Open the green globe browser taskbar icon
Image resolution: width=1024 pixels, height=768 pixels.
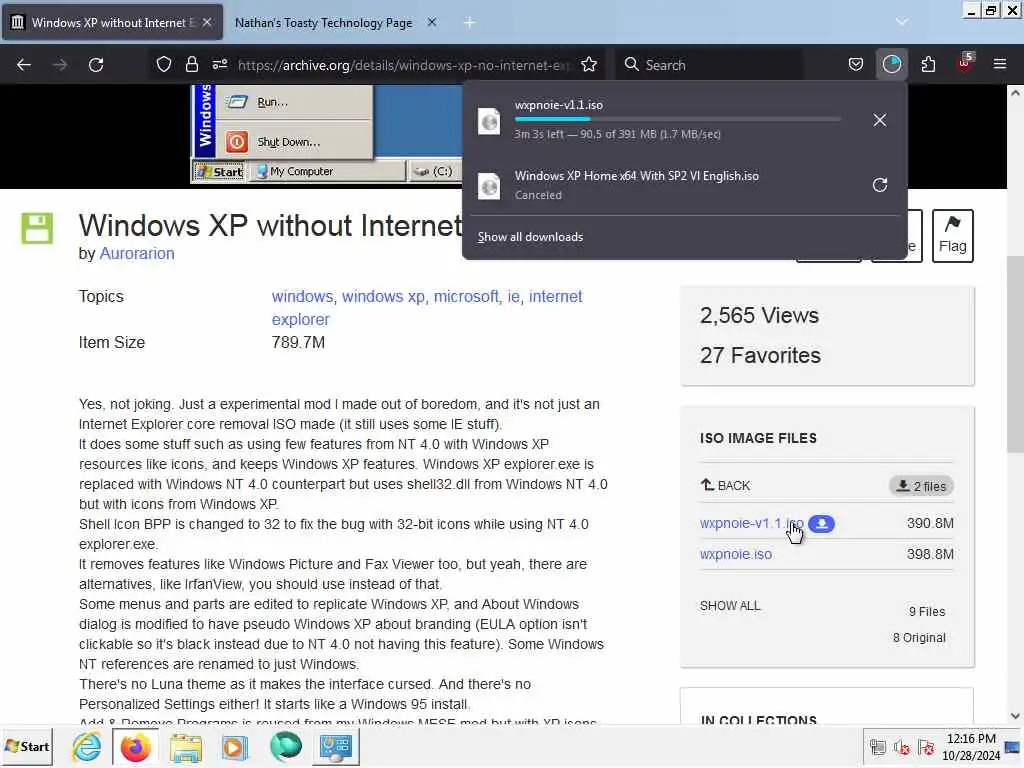(285, 747)
